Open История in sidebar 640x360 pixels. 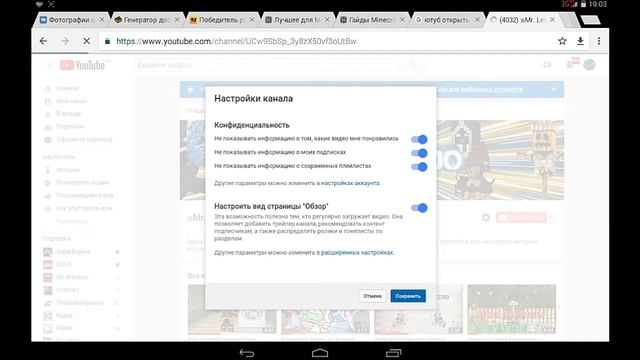[x=68, y=169]
